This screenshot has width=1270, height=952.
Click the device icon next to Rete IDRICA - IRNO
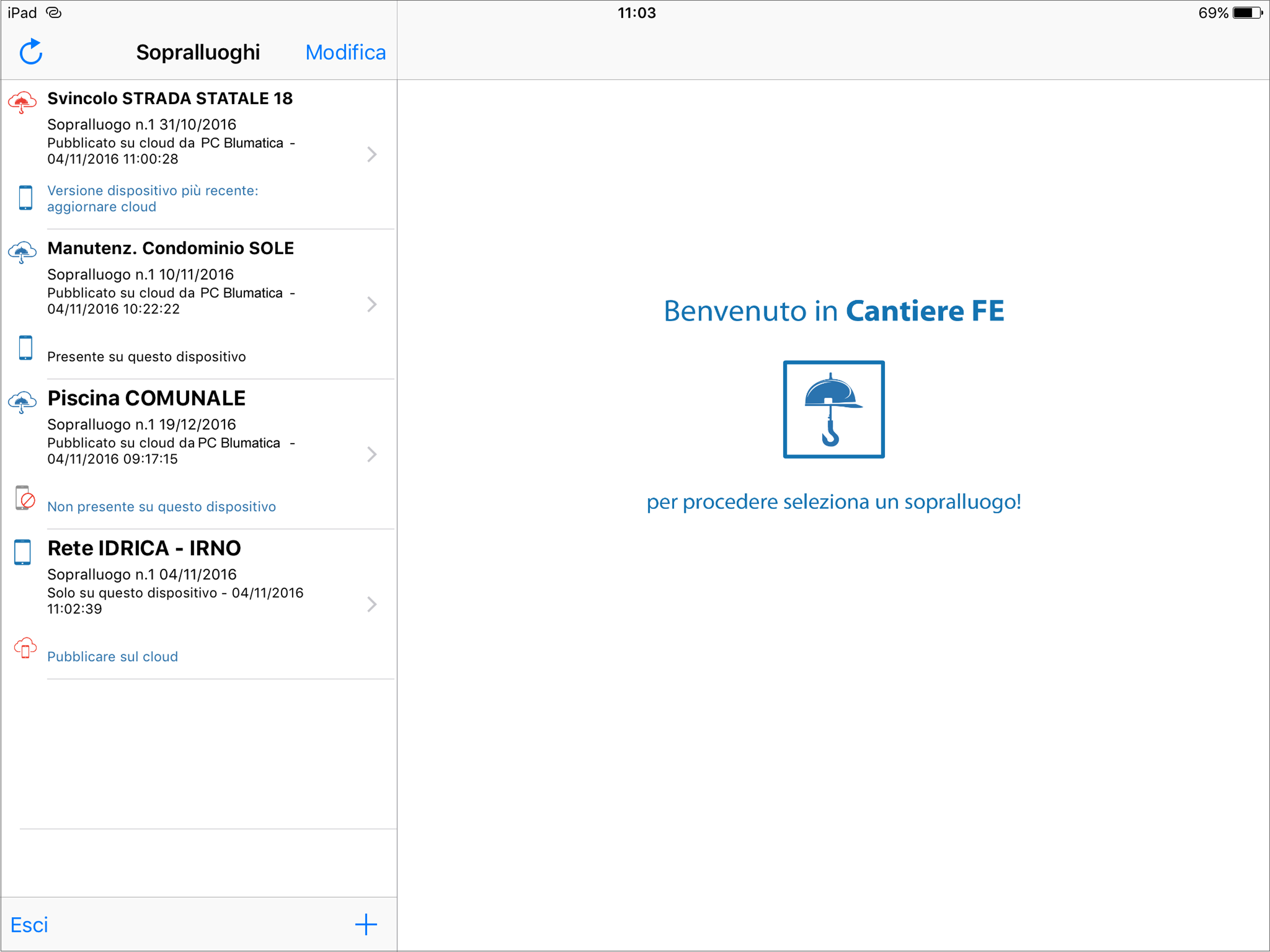click(x=22, y=552)
